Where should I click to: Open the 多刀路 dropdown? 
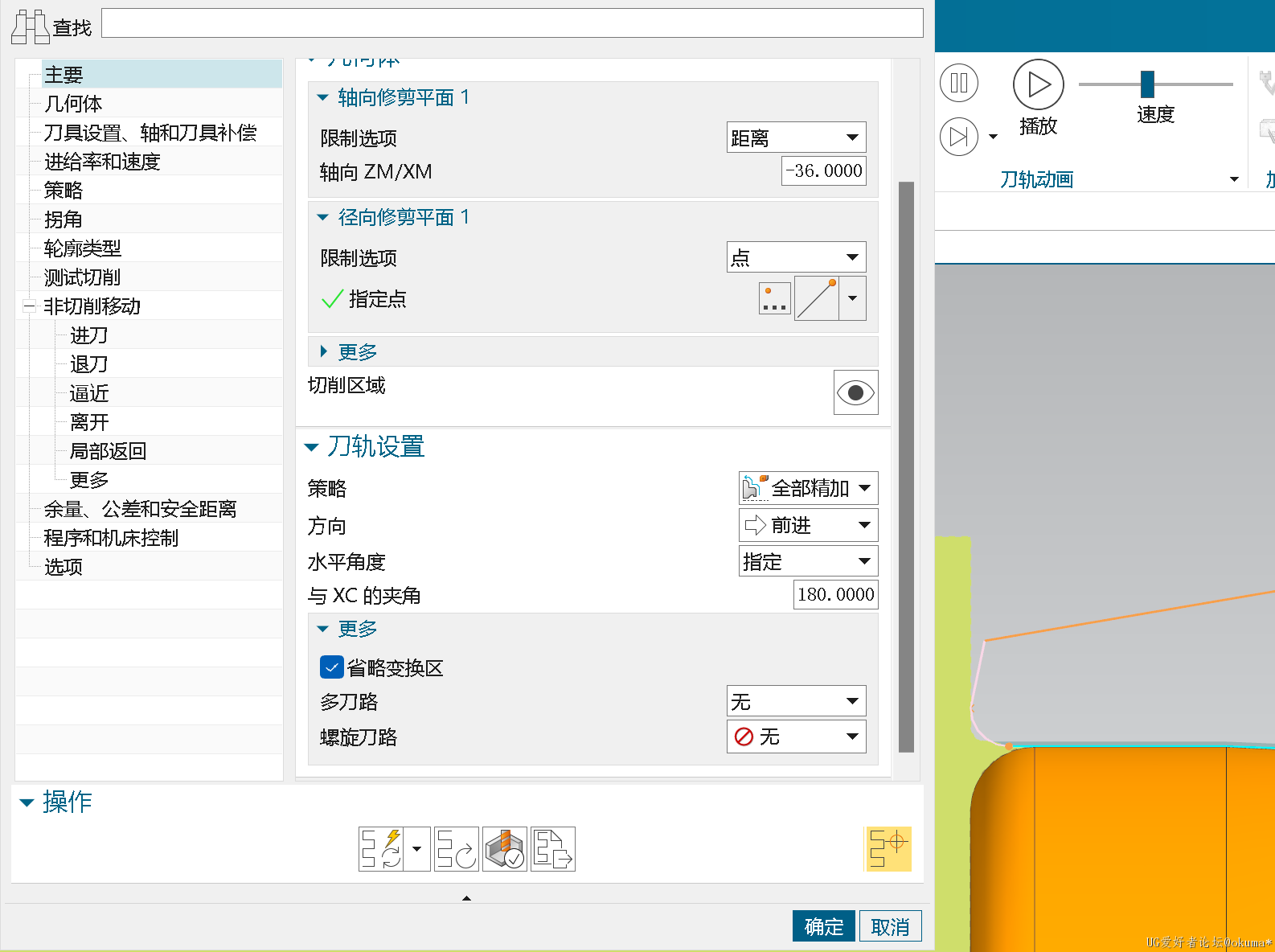(797, 701)
